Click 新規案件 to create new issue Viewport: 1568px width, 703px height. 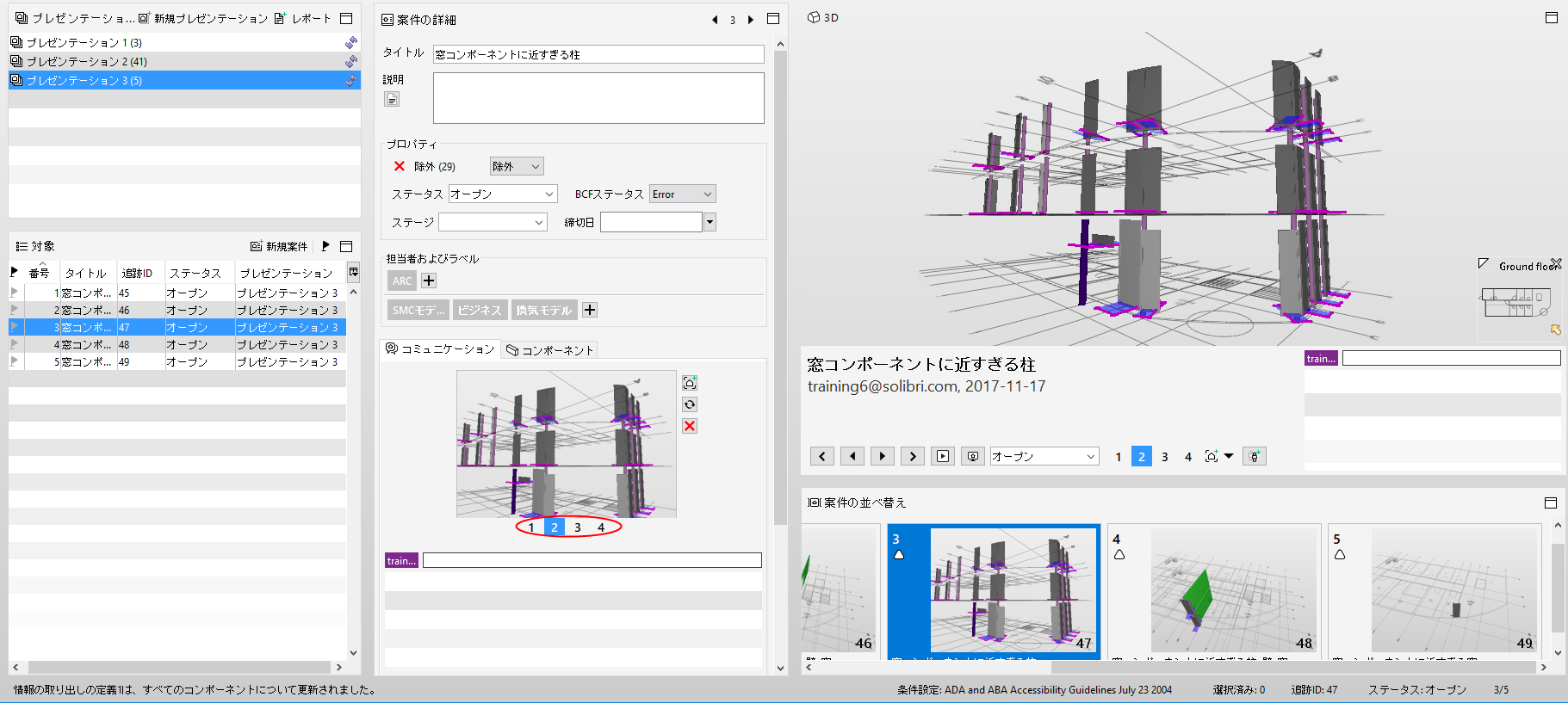[x=279, y=246]
